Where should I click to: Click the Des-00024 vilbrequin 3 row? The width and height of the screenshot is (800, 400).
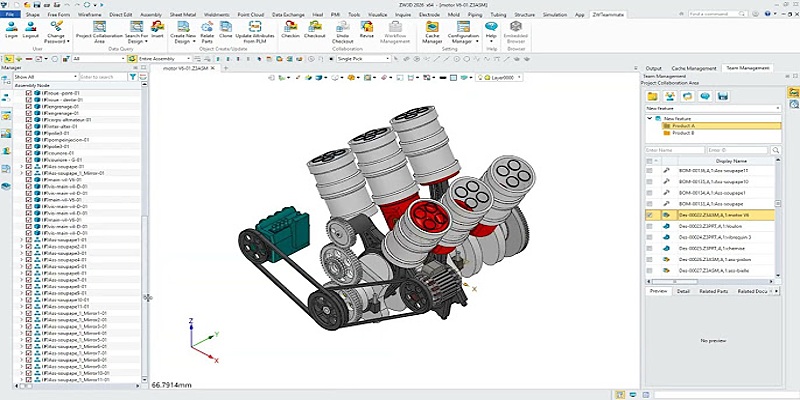pyautogui.click(x=710, y=237)
